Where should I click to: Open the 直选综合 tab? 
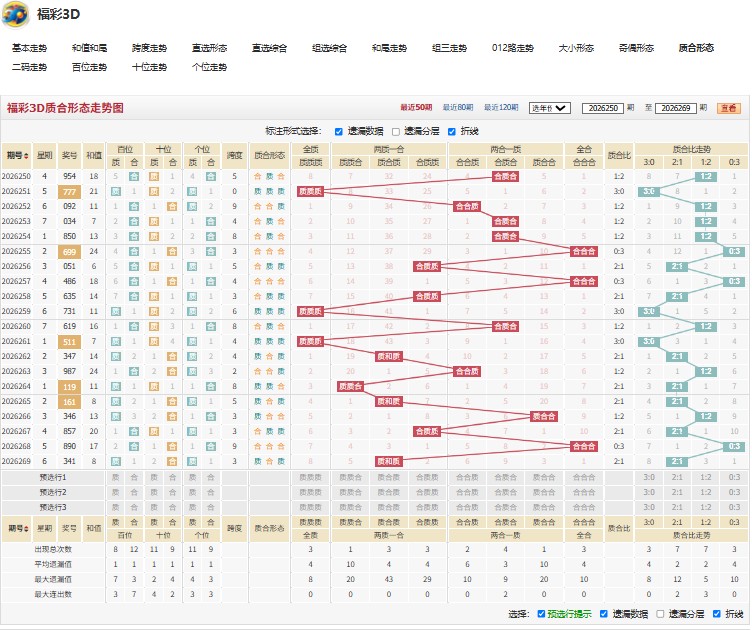coord(269,48)
